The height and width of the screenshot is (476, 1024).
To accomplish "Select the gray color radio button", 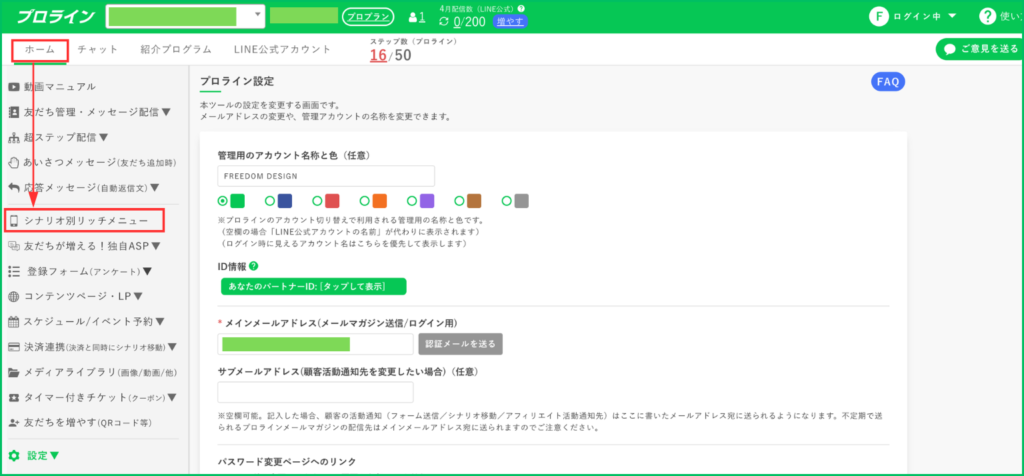I will click(x=507, y=200).
